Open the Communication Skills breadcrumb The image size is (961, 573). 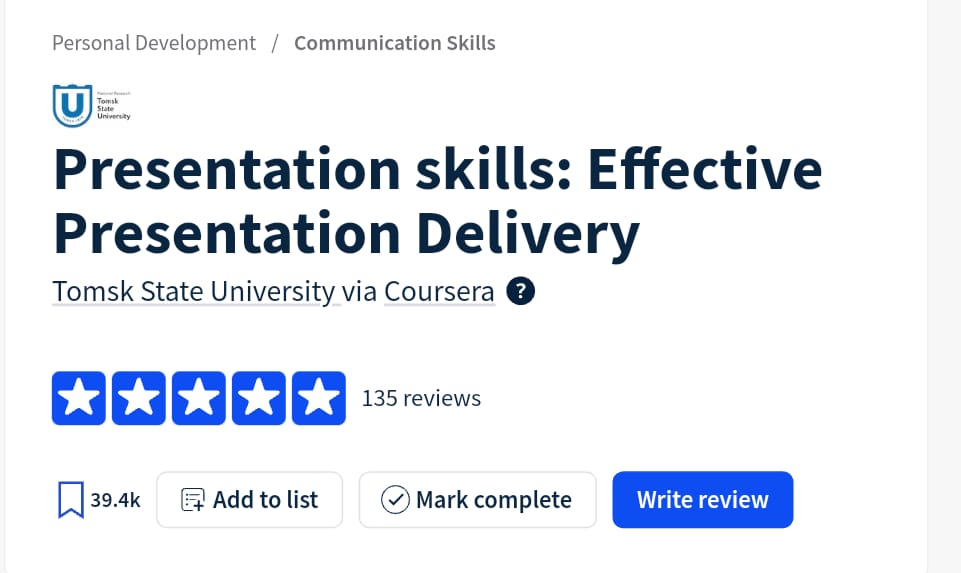(x=395, y=44)
